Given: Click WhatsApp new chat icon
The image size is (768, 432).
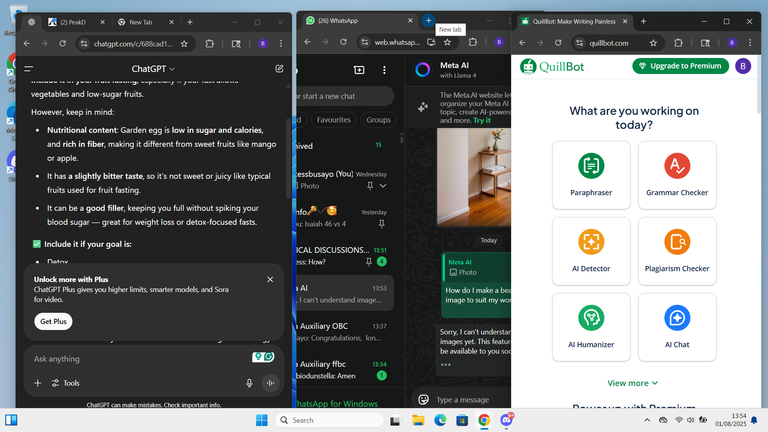Looking at the screenshot, I should pos(359,70).
